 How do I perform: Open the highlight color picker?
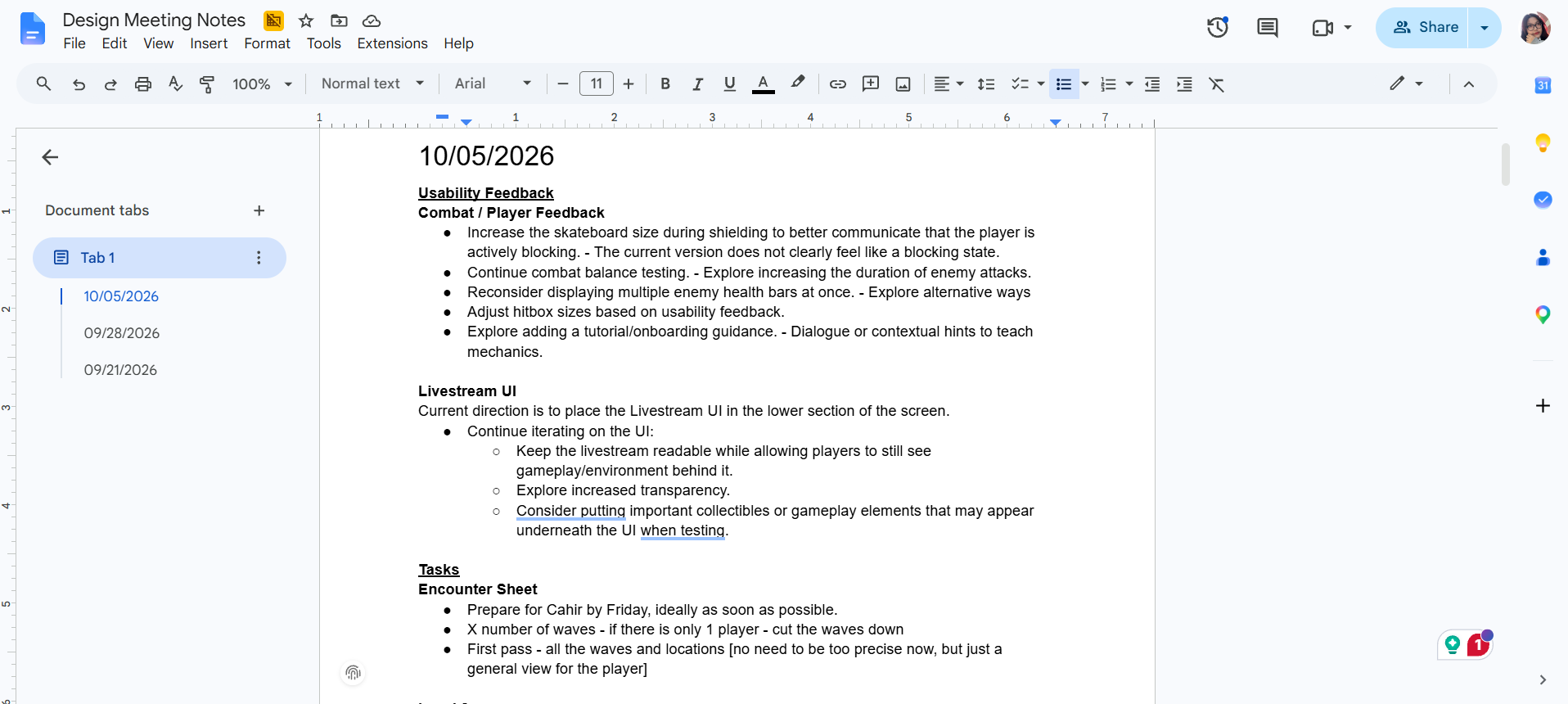tap(798, 83)
